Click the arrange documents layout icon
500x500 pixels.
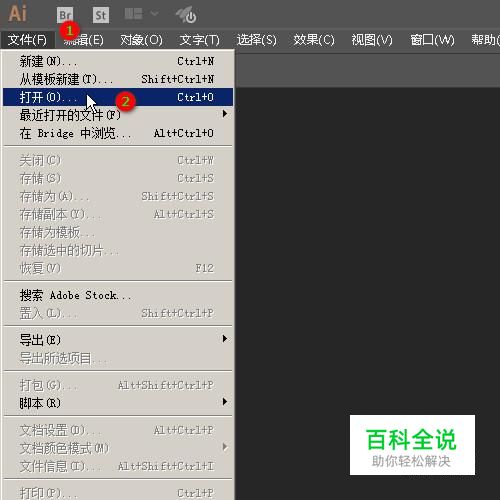(133, 14)
